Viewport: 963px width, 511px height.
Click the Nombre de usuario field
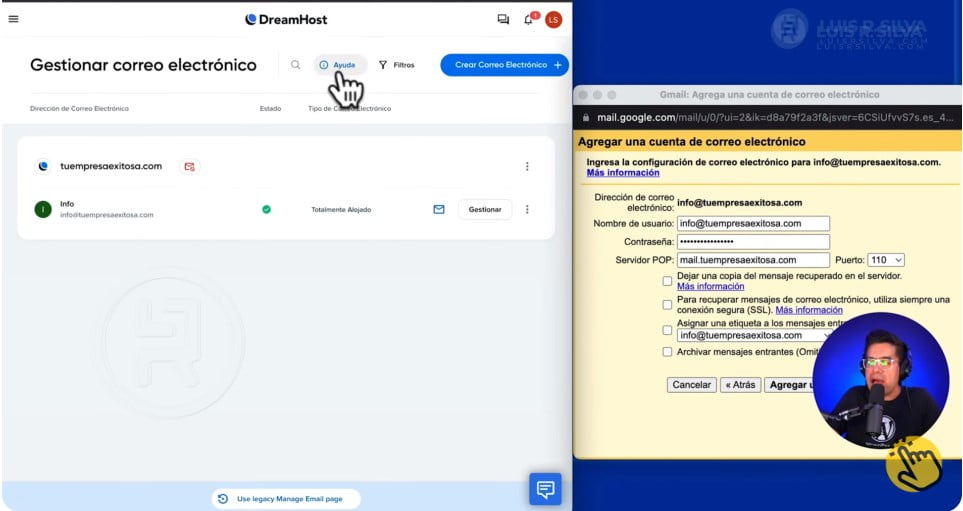point(753,224)
